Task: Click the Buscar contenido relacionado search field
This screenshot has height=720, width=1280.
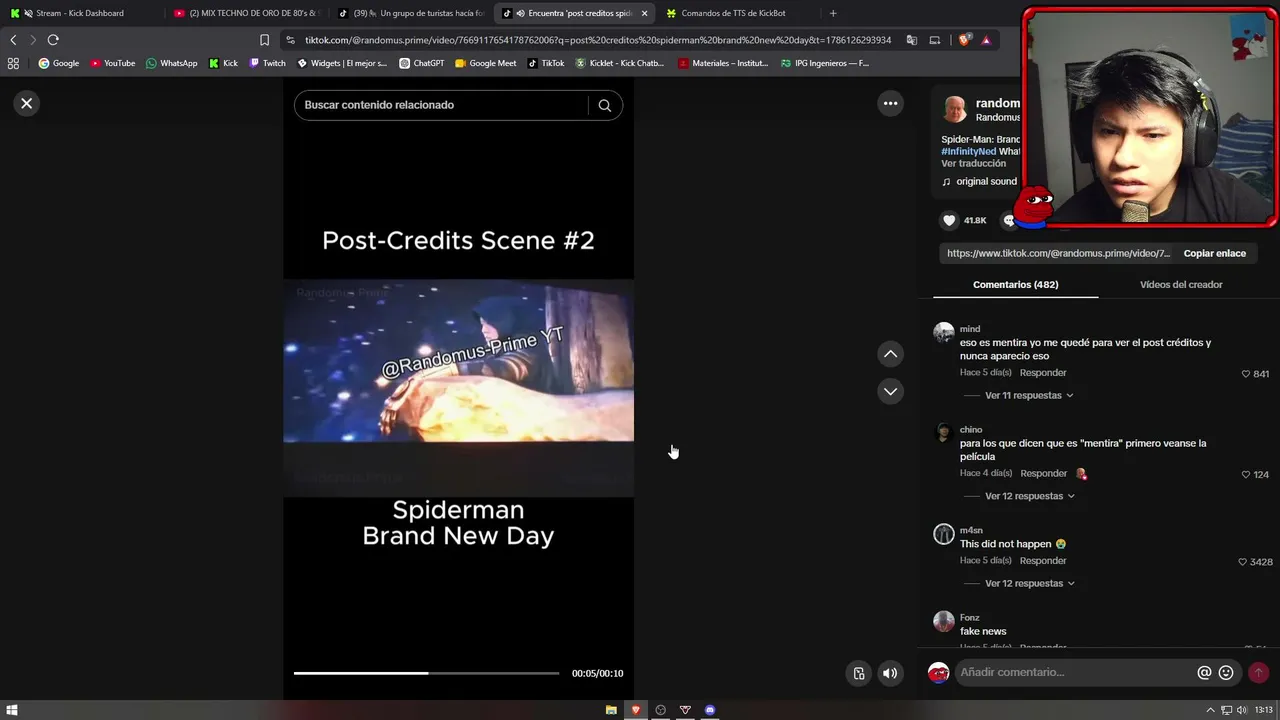Action: (x=441, y=105)
